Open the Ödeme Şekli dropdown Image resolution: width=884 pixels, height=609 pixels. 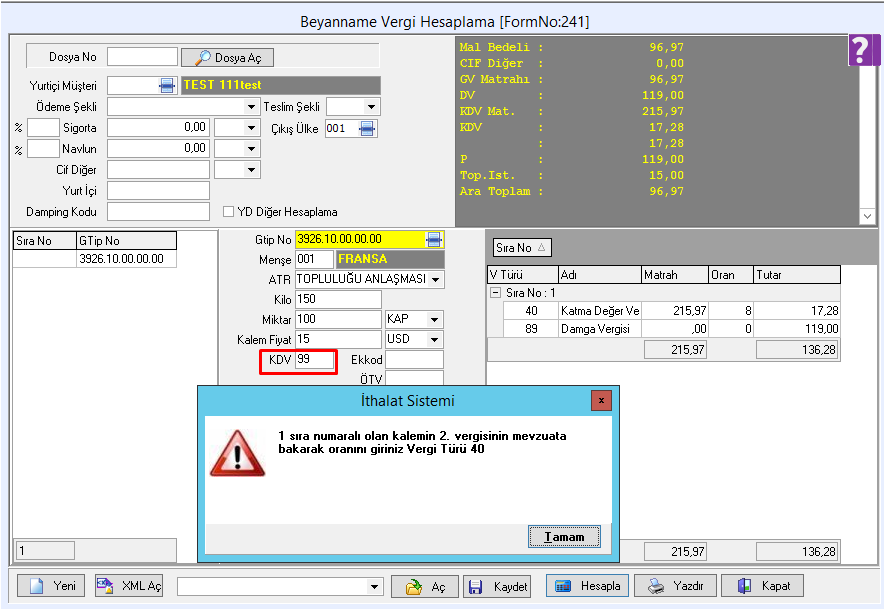[x=251, y=107]
